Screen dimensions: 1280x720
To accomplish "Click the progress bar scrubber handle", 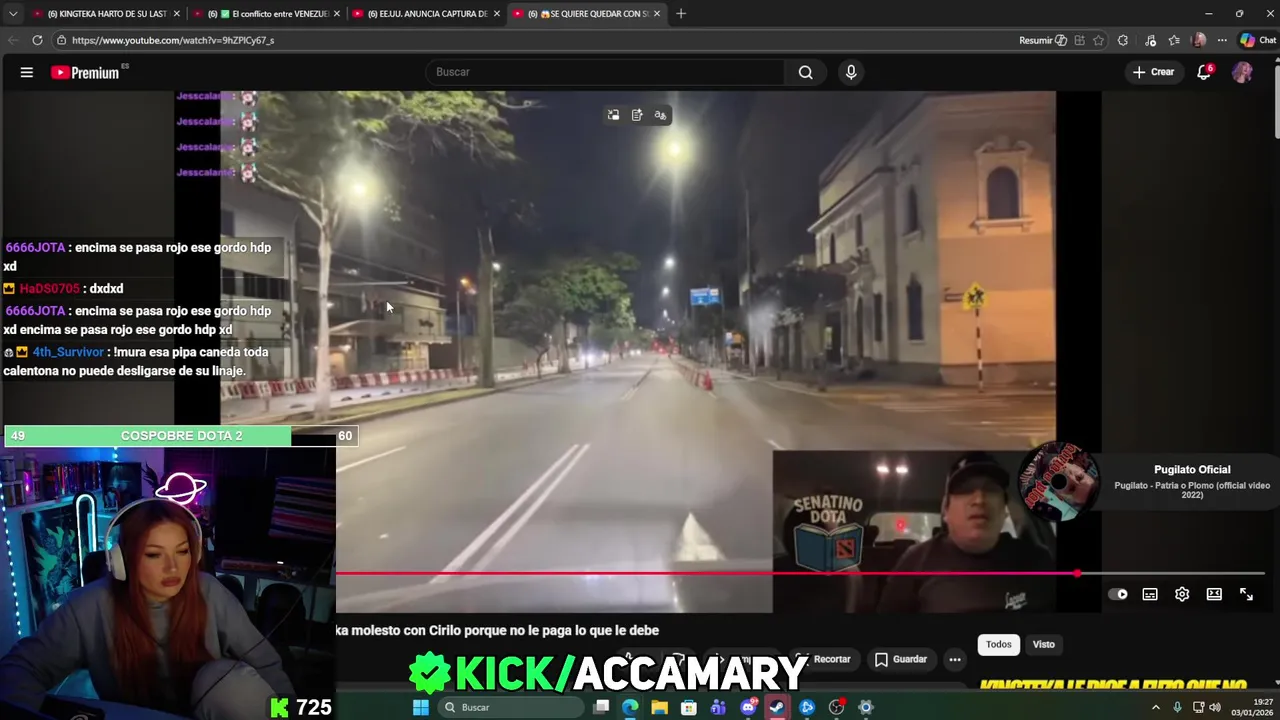I will point(1077,574).
